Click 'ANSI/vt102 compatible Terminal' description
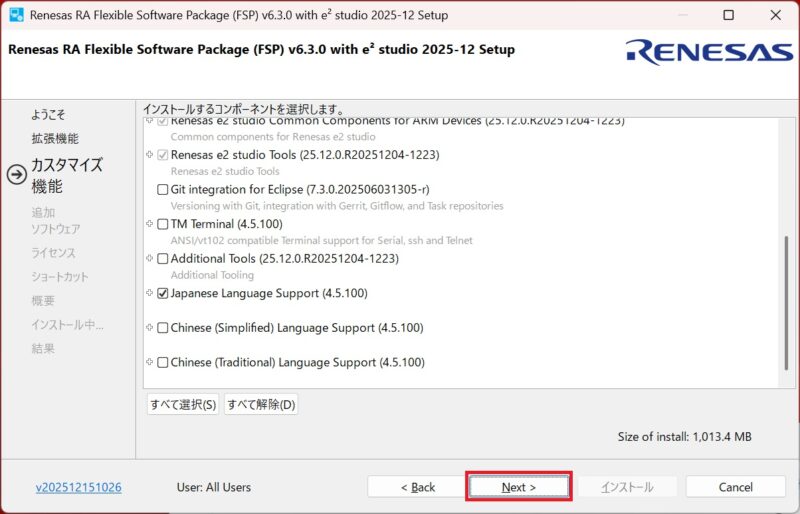The width and height of the screenshot is (800, 514). tap(321, 240)
